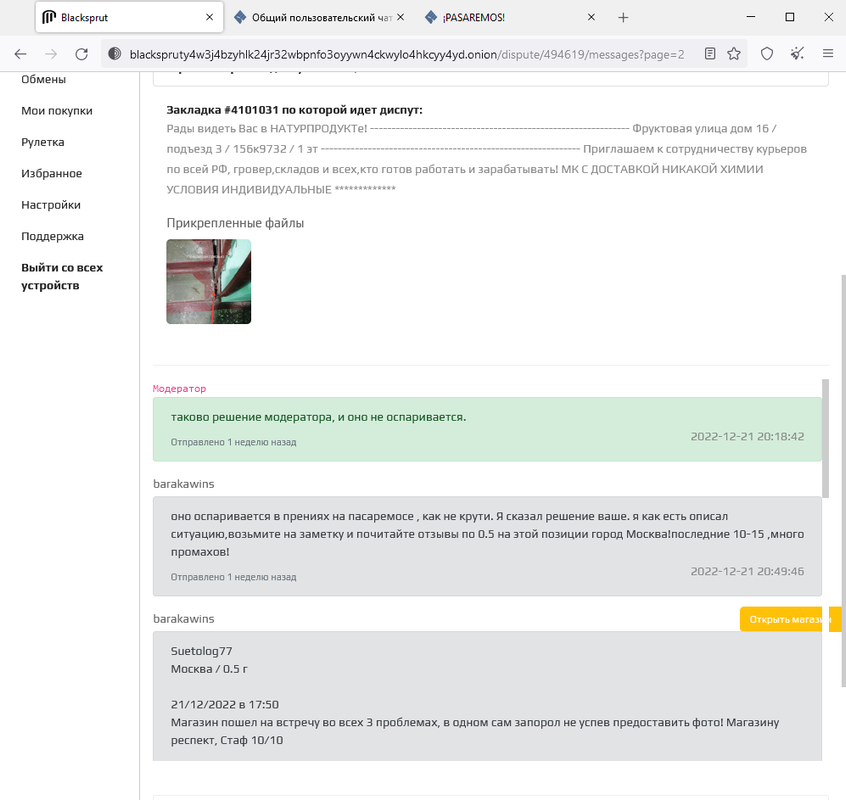Click the forward navigation arrow
This screenshot has height=800, width=846.
51,54
